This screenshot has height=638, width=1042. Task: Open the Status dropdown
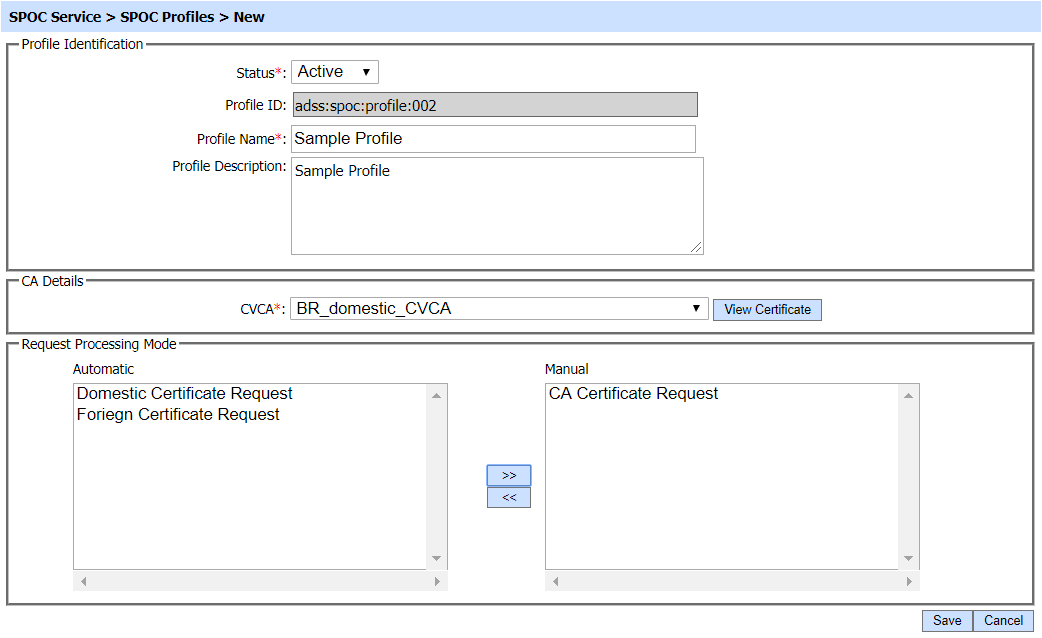pyautogui.click(x=334, y=72)
